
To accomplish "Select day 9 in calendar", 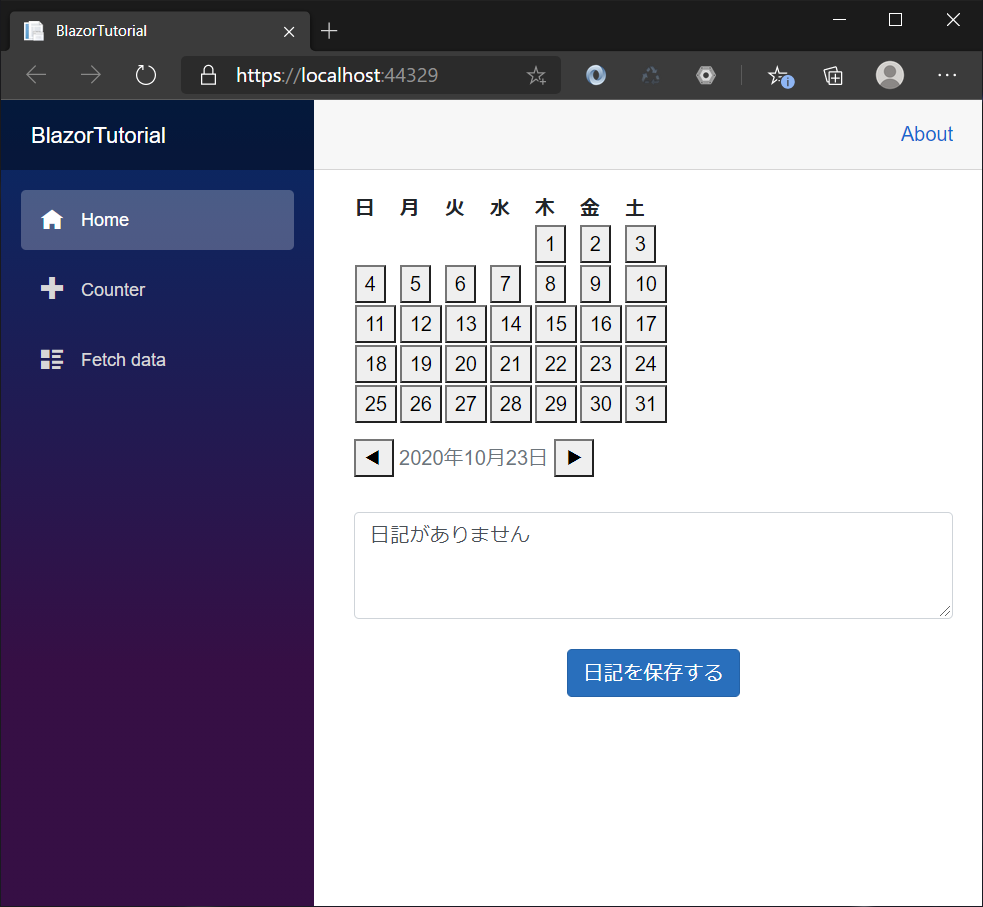I will point(596,284).
